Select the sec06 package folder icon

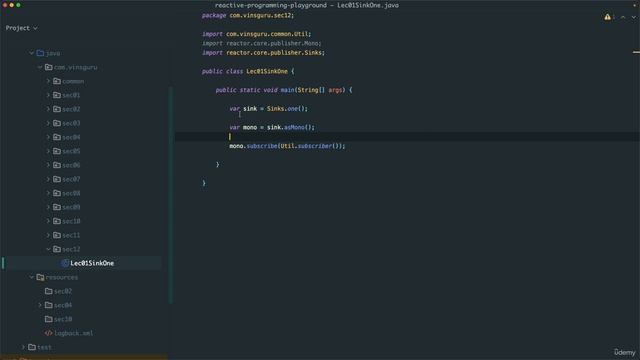pos(57,165)
